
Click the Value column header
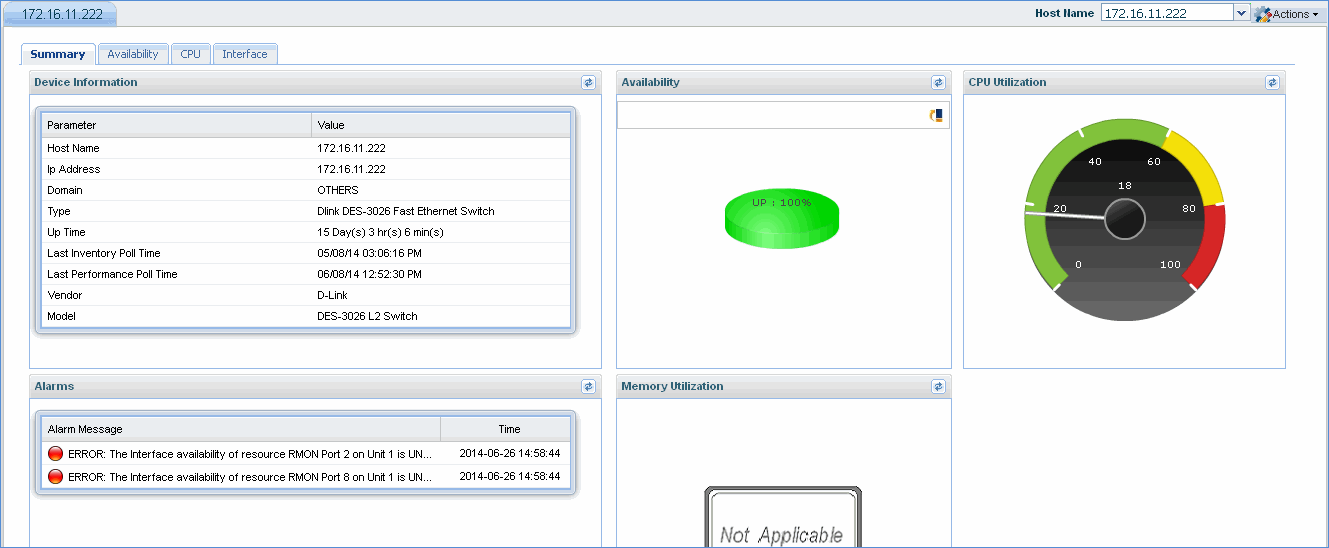[x=441, y=125]
